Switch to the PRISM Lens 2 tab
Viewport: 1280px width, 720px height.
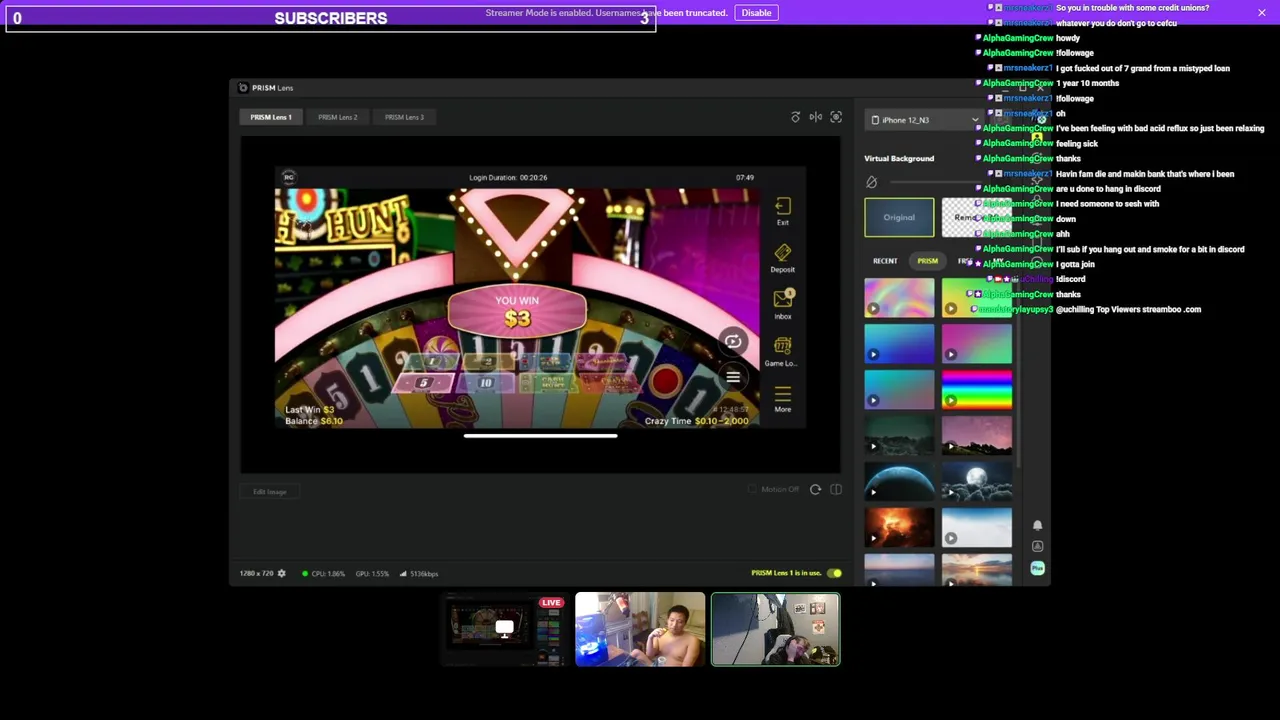pos(338,117)
